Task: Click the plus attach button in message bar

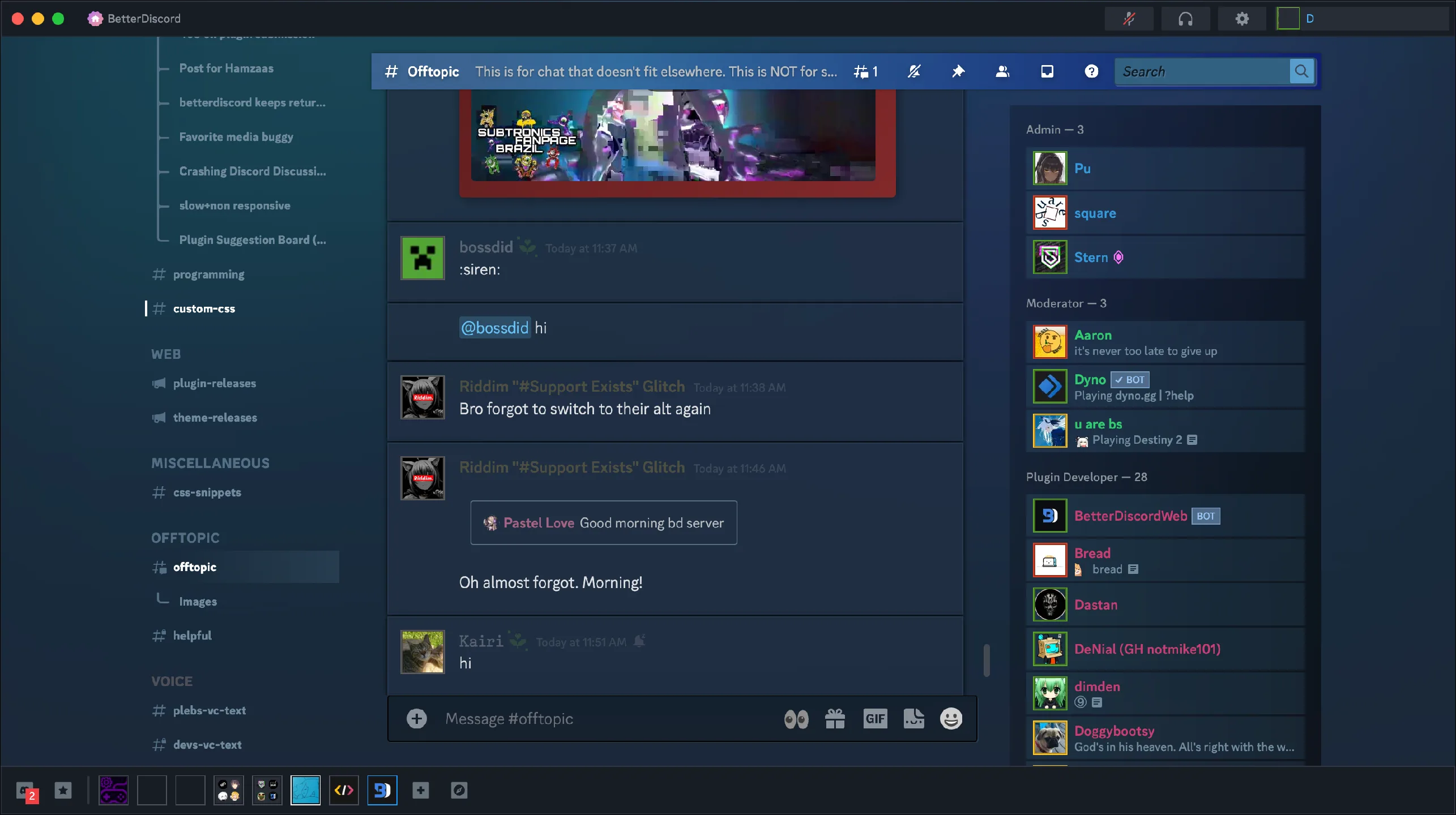Action: pyautogui.click(x=417, y=719)
